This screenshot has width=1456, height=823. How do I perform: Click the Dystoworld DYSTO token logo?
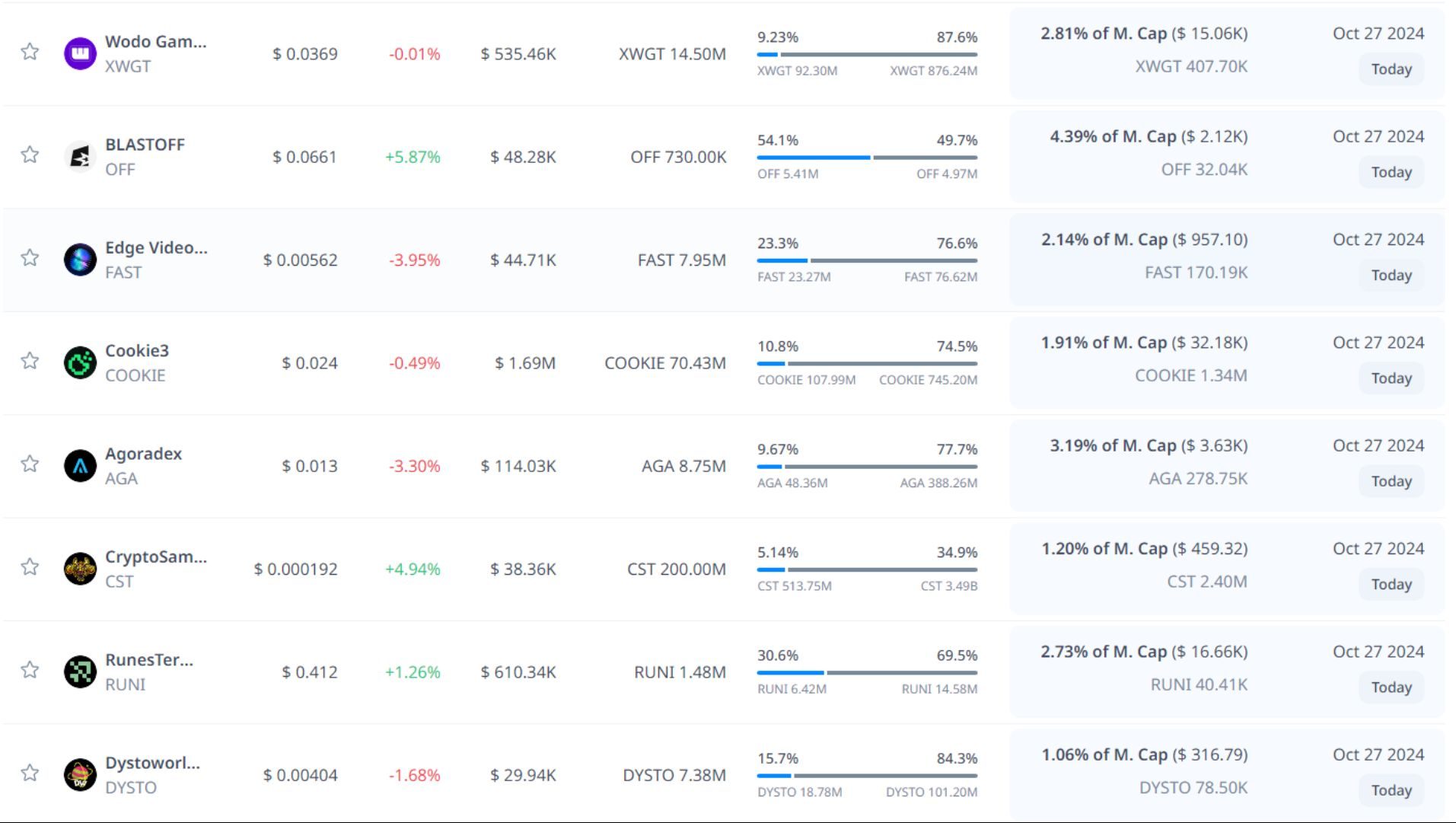[x=80, y=775]
